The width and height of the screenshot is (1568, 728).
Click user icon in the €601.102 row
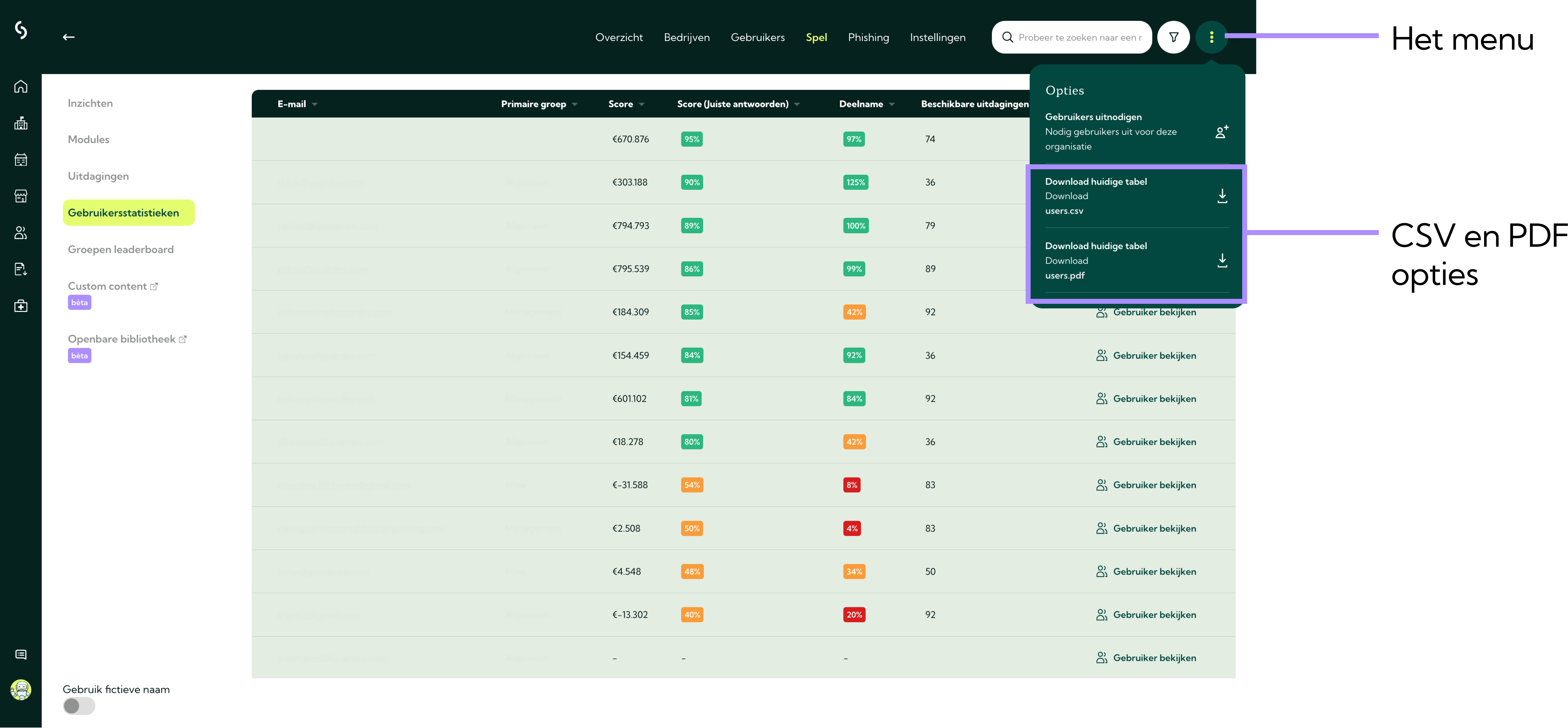(1101, 398)
